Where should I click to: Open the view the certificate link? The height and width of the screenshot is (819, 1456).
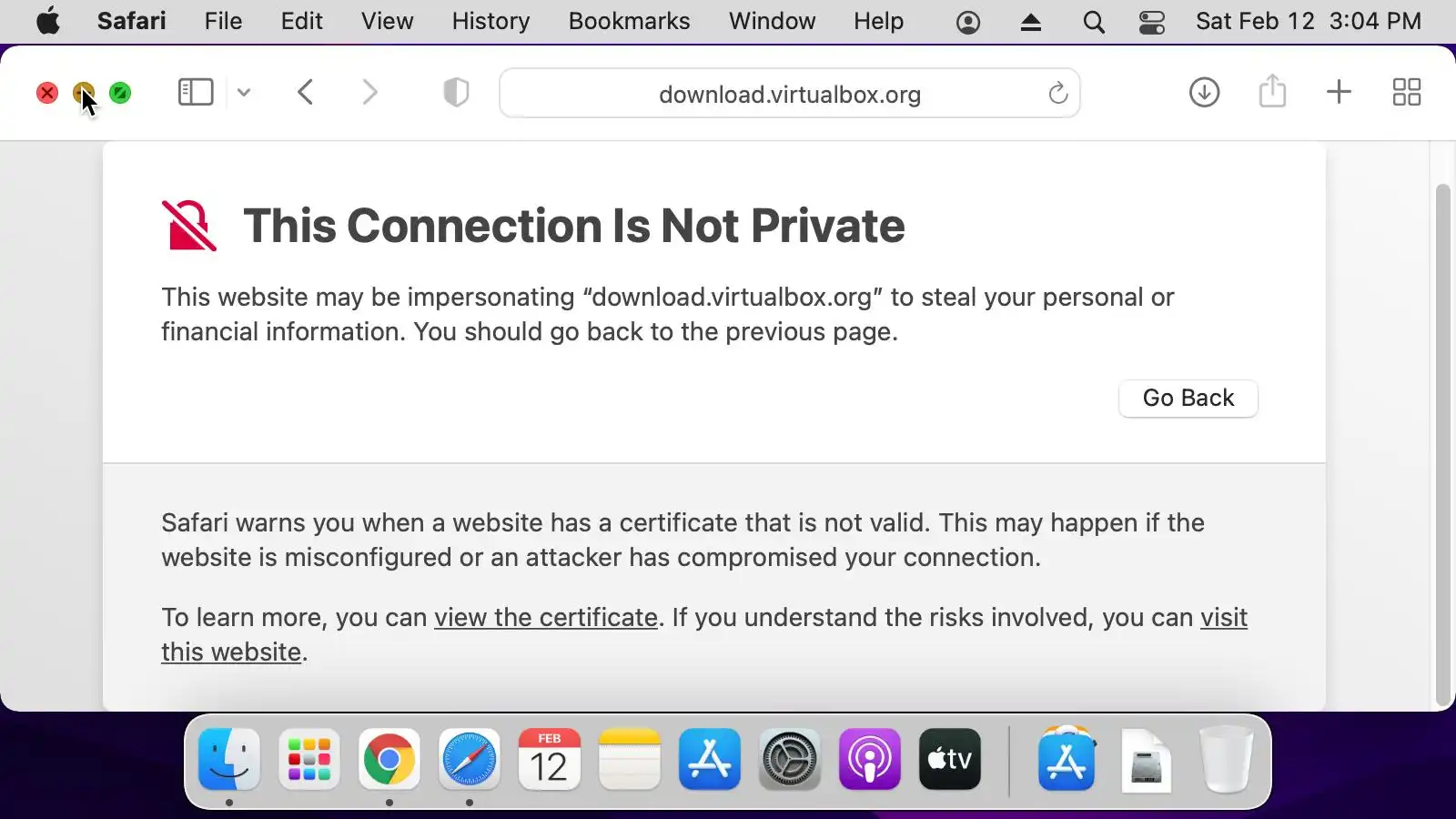[x=546, y=617]
